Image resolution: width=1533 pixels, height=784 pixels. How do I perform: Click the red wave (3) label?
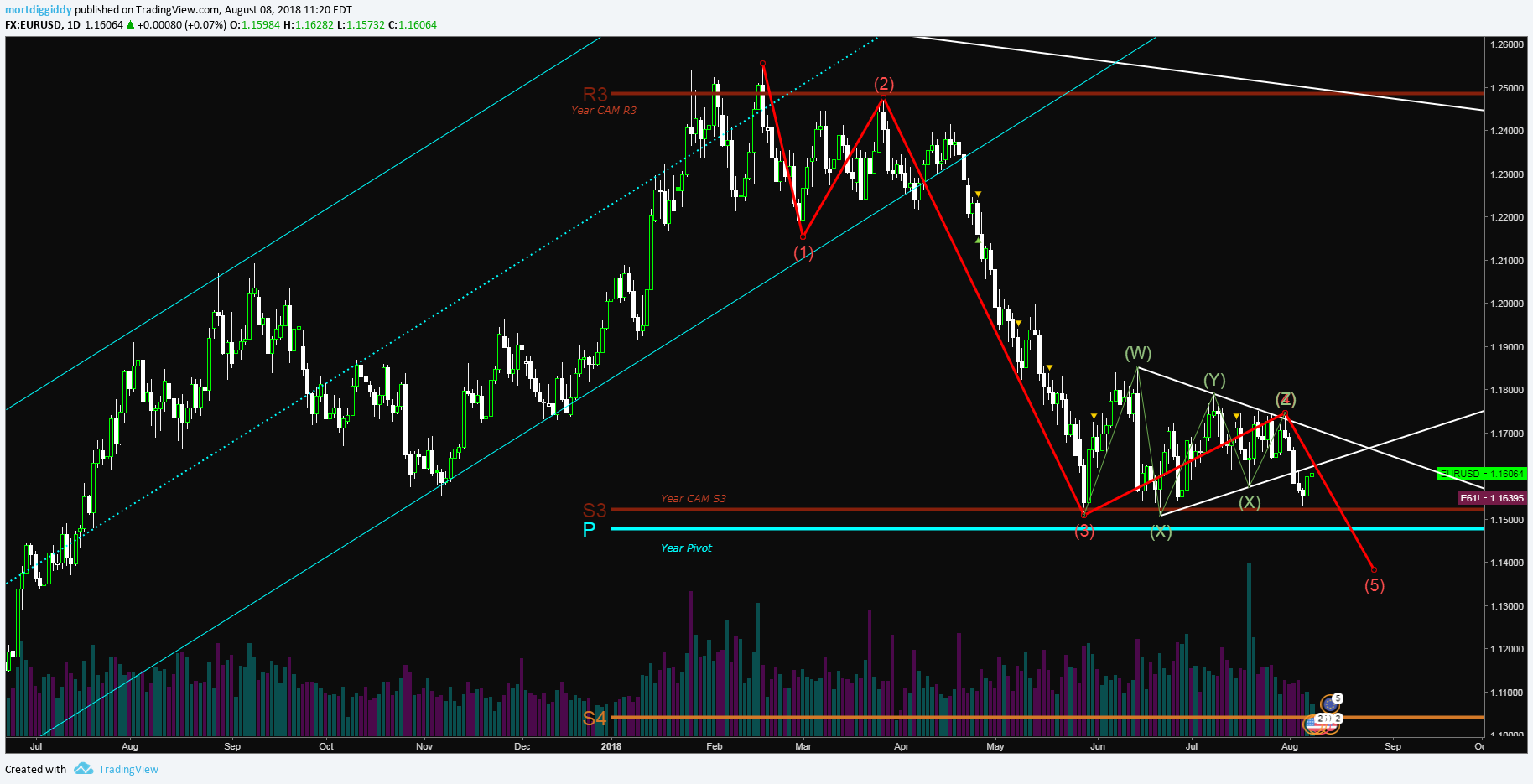tap(1084, 531)
